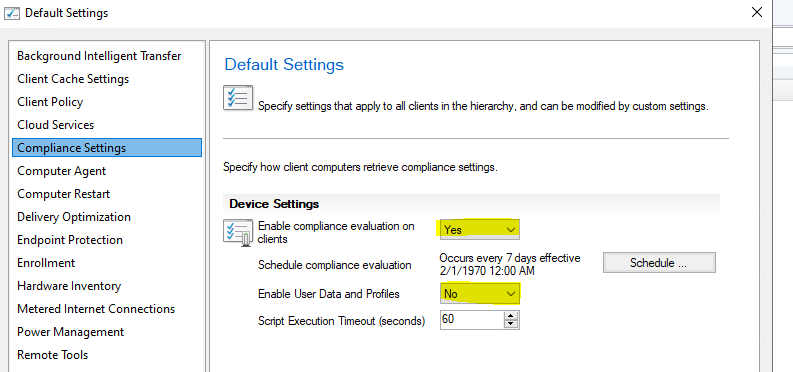Decrease Script Execution Timeout with down arrow

coord(511,324)
